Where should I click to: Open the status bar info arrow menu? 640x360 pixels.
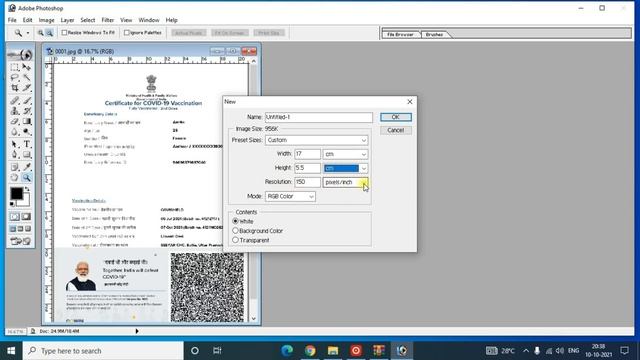[x=137, y=331]
